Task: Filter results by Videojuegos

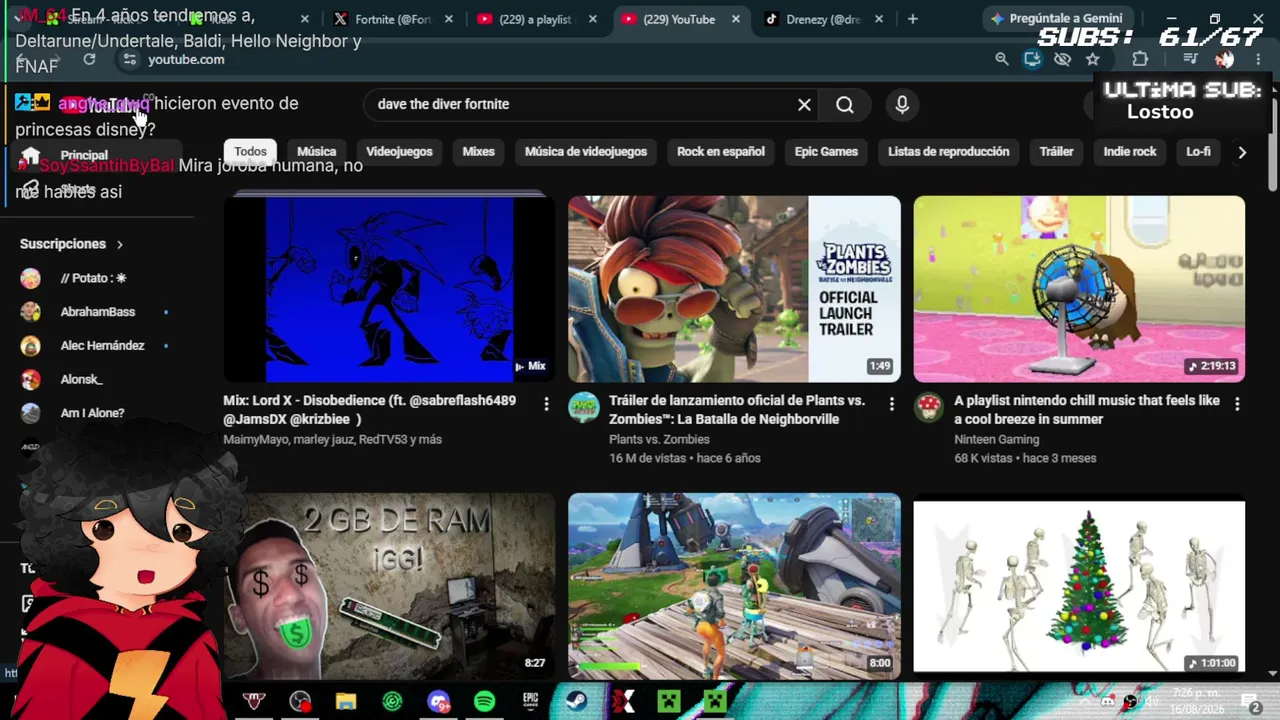Action: (399, 152)
